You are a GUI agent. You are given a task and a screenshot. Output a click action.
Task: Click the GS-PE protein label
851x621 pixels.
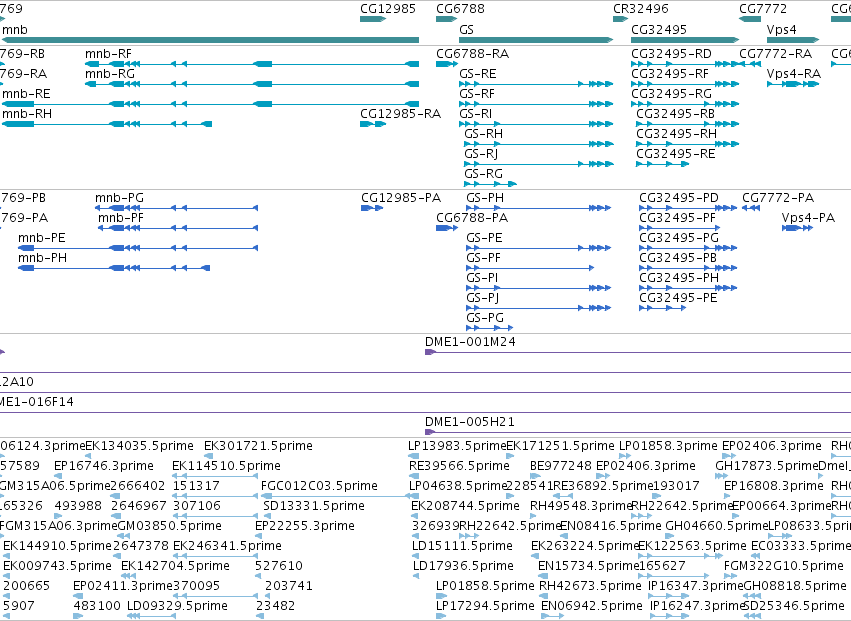coord(484,238)
